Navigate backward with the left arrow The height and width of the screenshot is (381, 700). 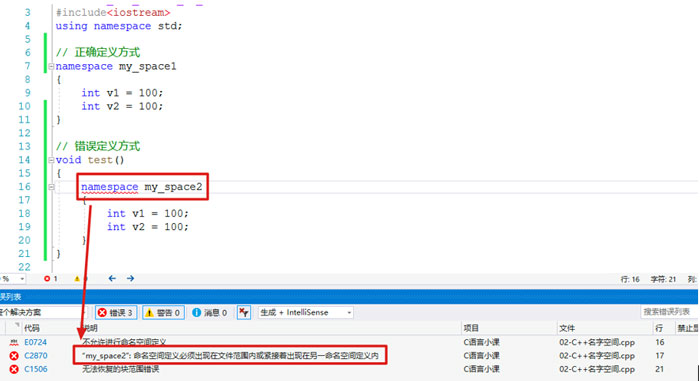(112, 278)
